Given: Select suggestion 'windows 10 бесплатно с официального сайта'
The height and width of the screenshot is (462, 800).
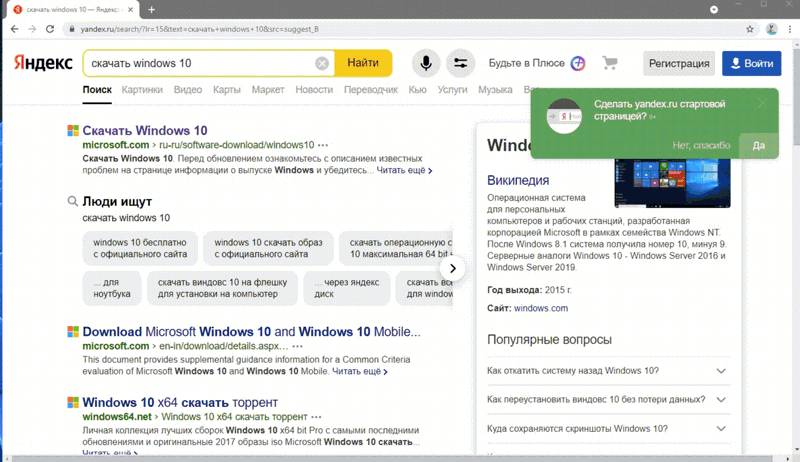Looking at the screenshot, I should (x=140, y=248).
